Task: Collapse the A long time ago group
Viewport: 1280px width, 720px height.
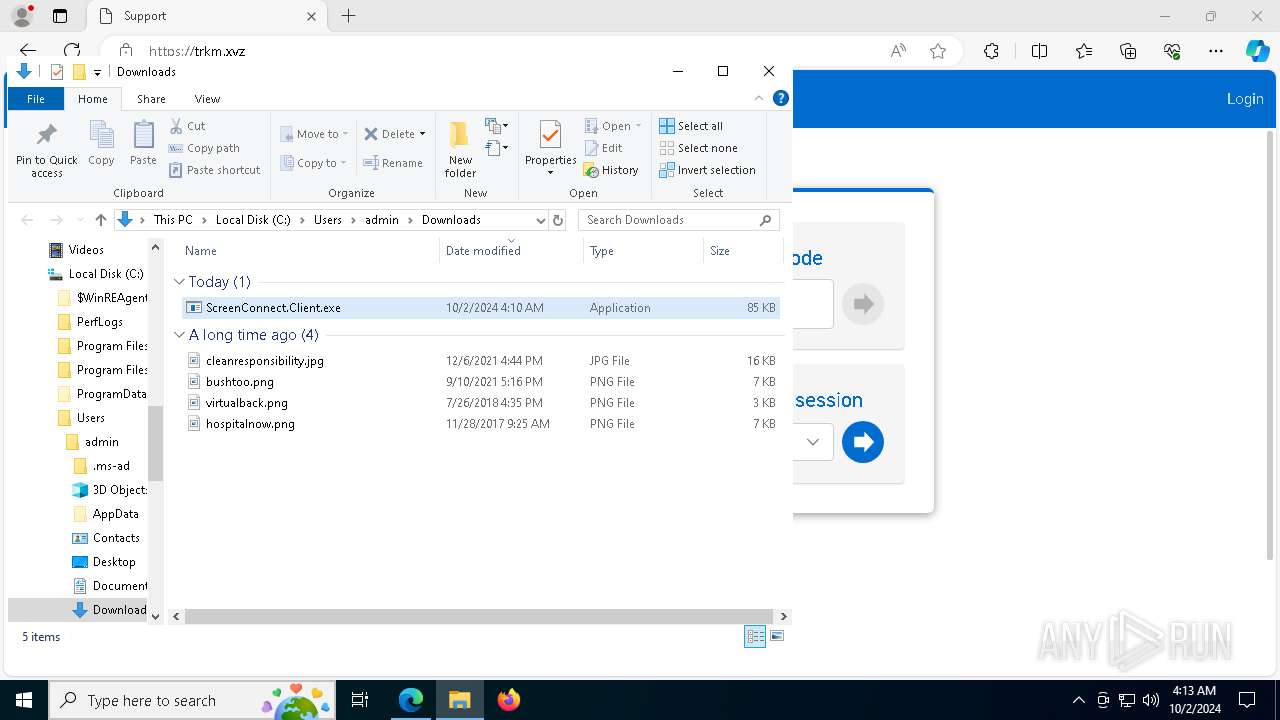Action: [x=179, y=335]
